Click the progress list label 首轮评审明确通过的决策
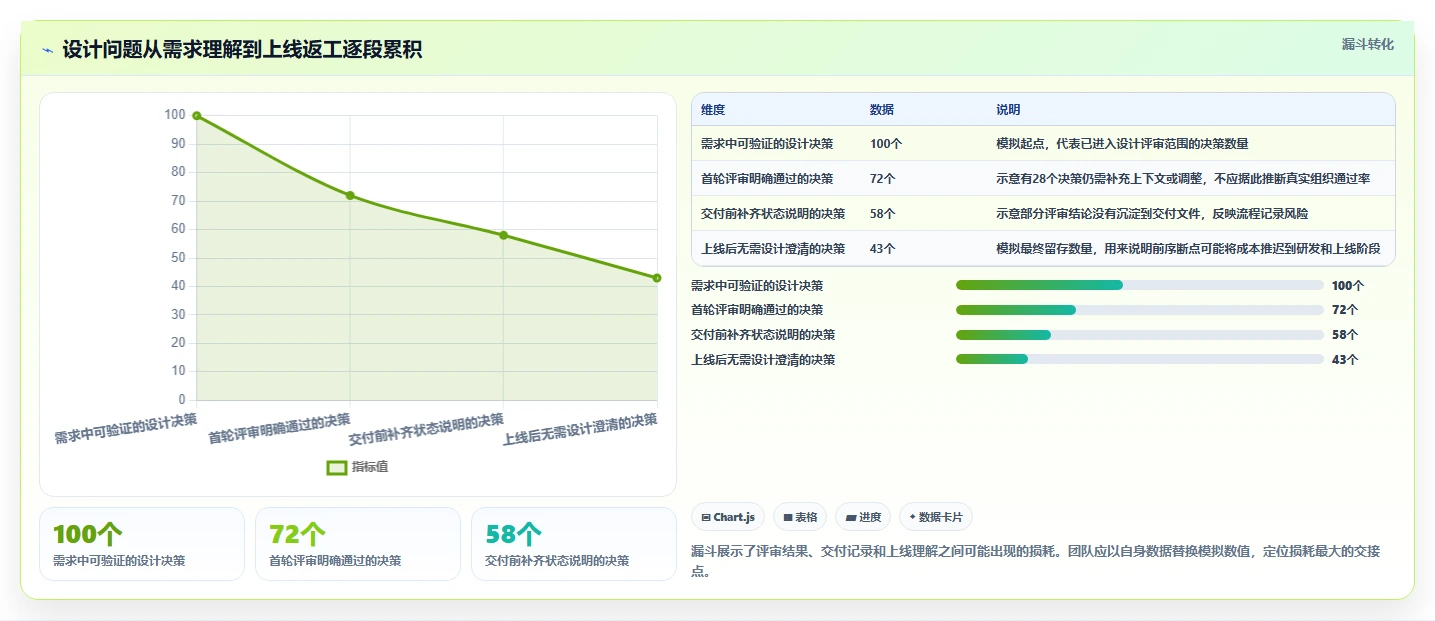The height and width of the screenshot is (621, 1435). (757, 310)
